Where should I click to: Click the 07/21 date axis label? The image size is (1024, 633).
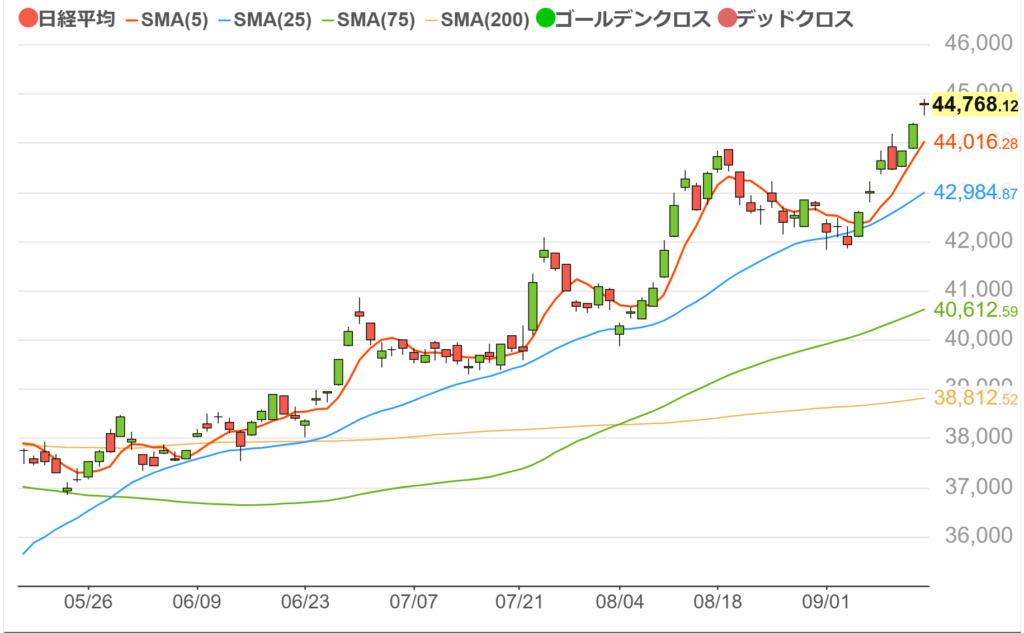click(x=520, y=603)
